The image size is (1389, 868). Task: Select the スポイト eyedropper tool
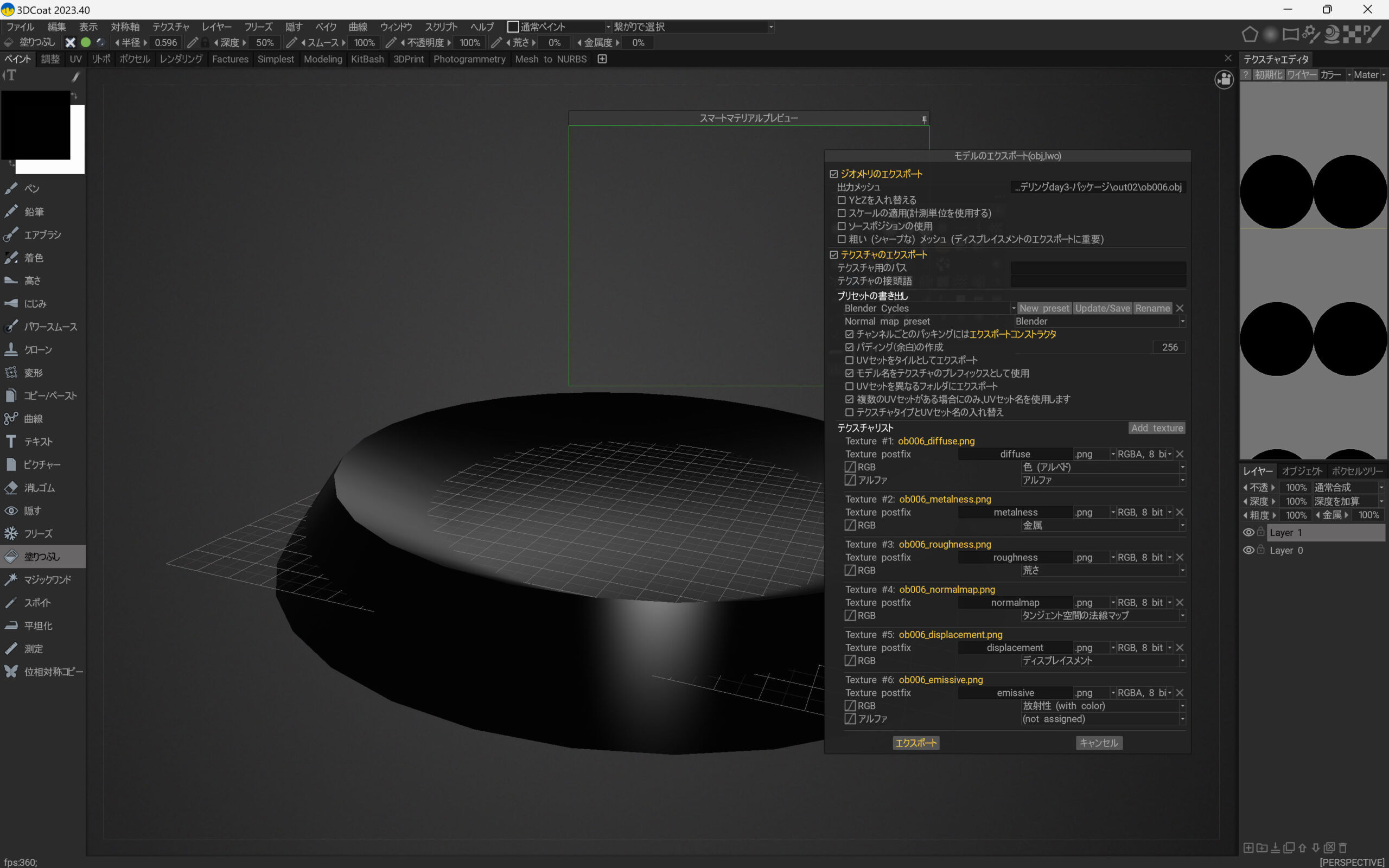pyautogui.click(x=37, y=603)
